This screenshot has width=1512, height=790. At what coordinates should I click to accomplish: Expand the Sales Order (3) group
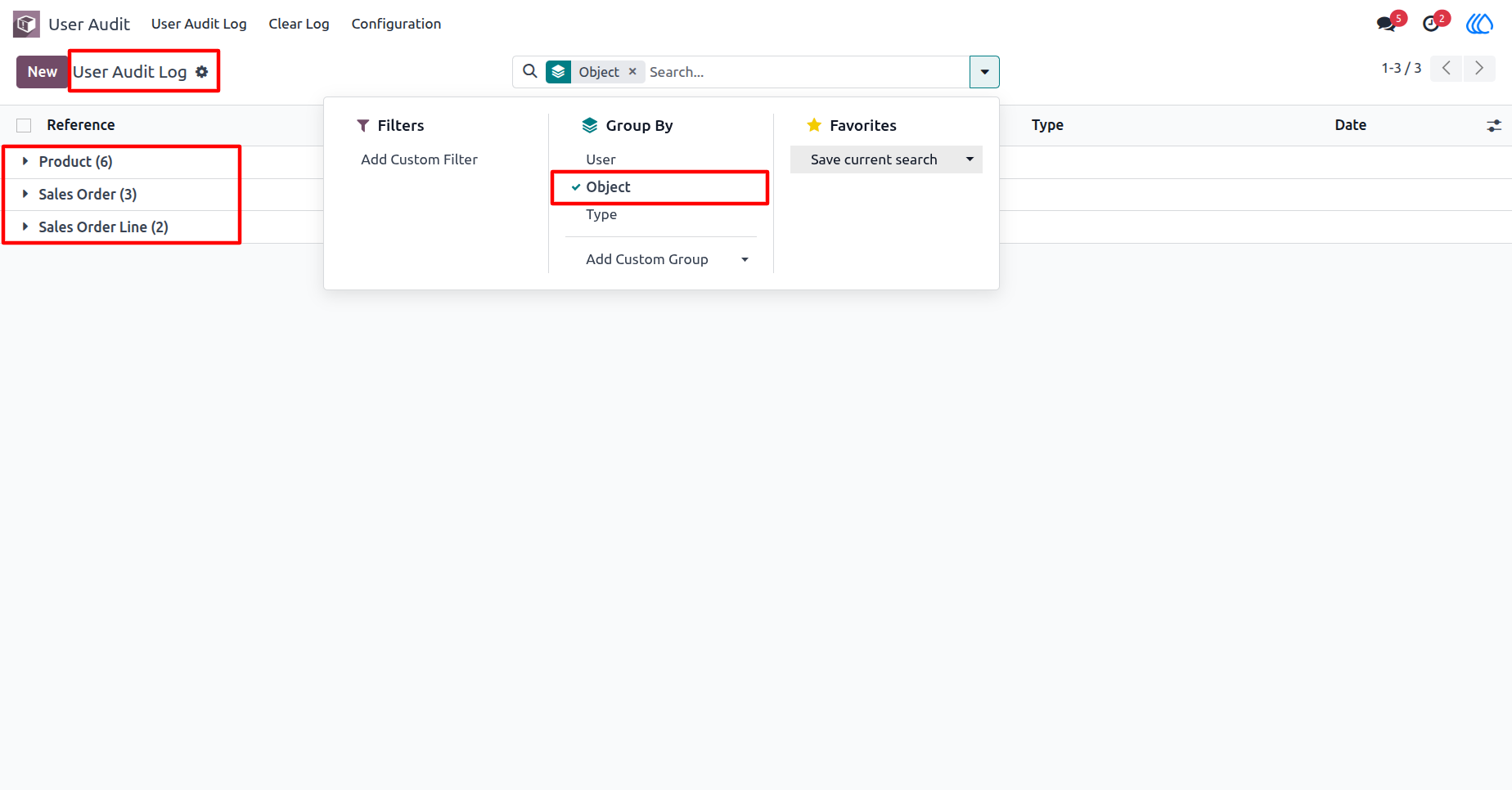pos(88,195)
